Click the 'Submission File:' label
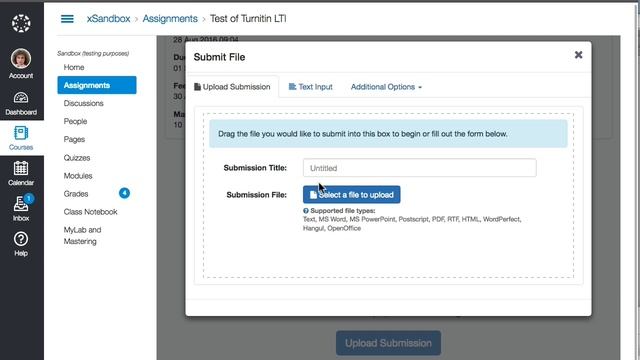Viewport: 640px width, 360px height. click(x=256, y=195)
